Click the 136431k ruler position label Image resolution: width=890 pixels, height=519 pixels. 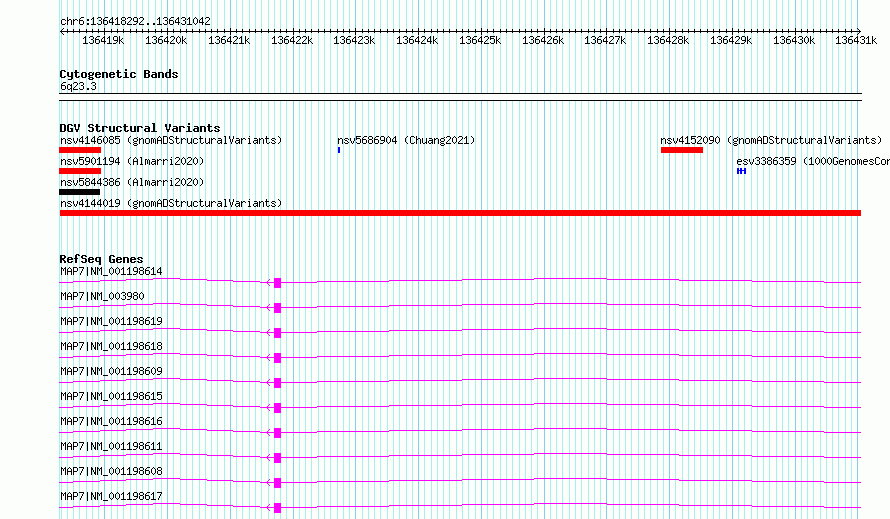[856, 40]
